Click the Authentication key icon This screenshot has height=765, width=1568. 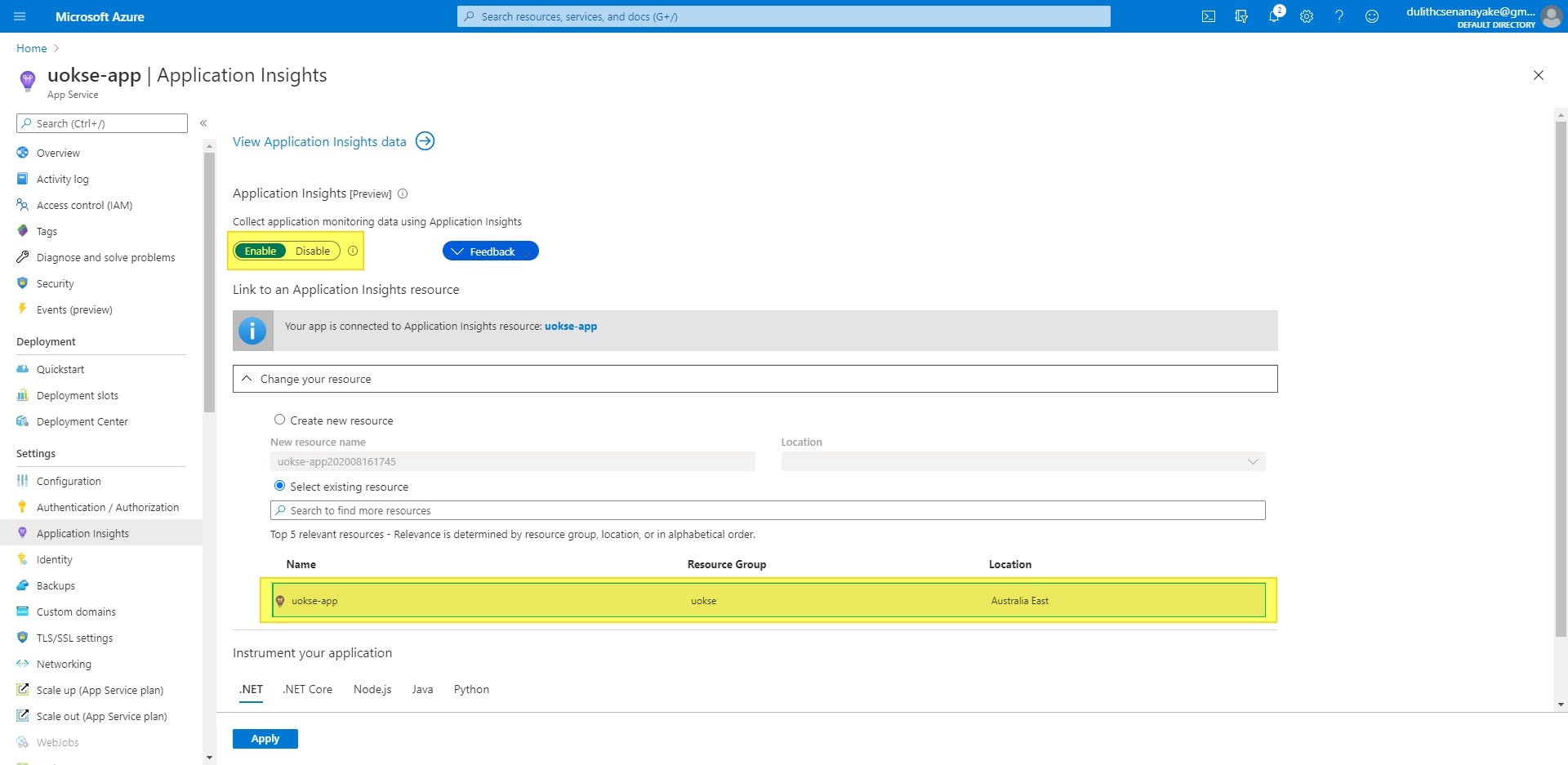point(23,507)
